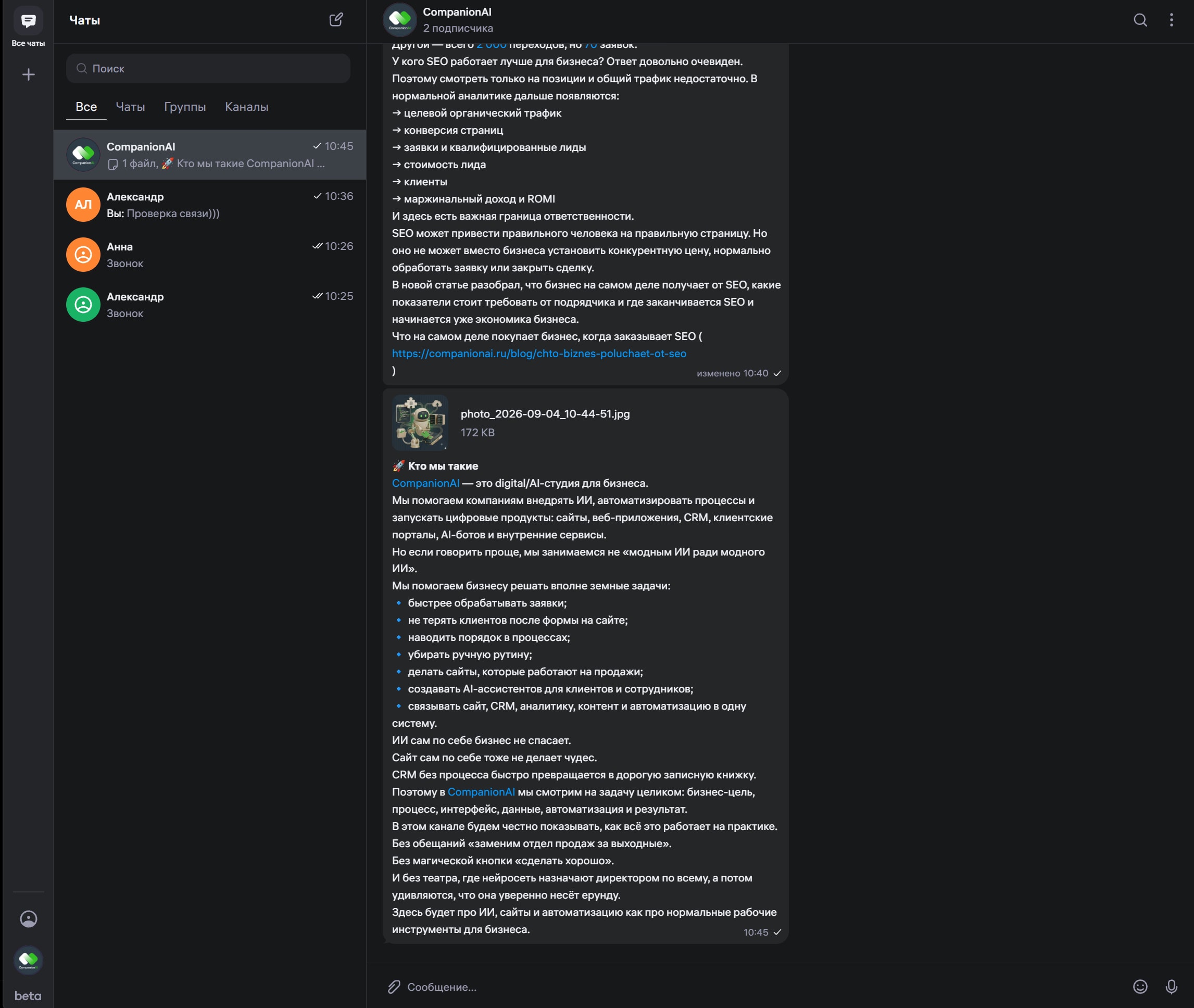Click the Поиск search field
This screenshot has height=1008, width=1194.
(208, 69)
